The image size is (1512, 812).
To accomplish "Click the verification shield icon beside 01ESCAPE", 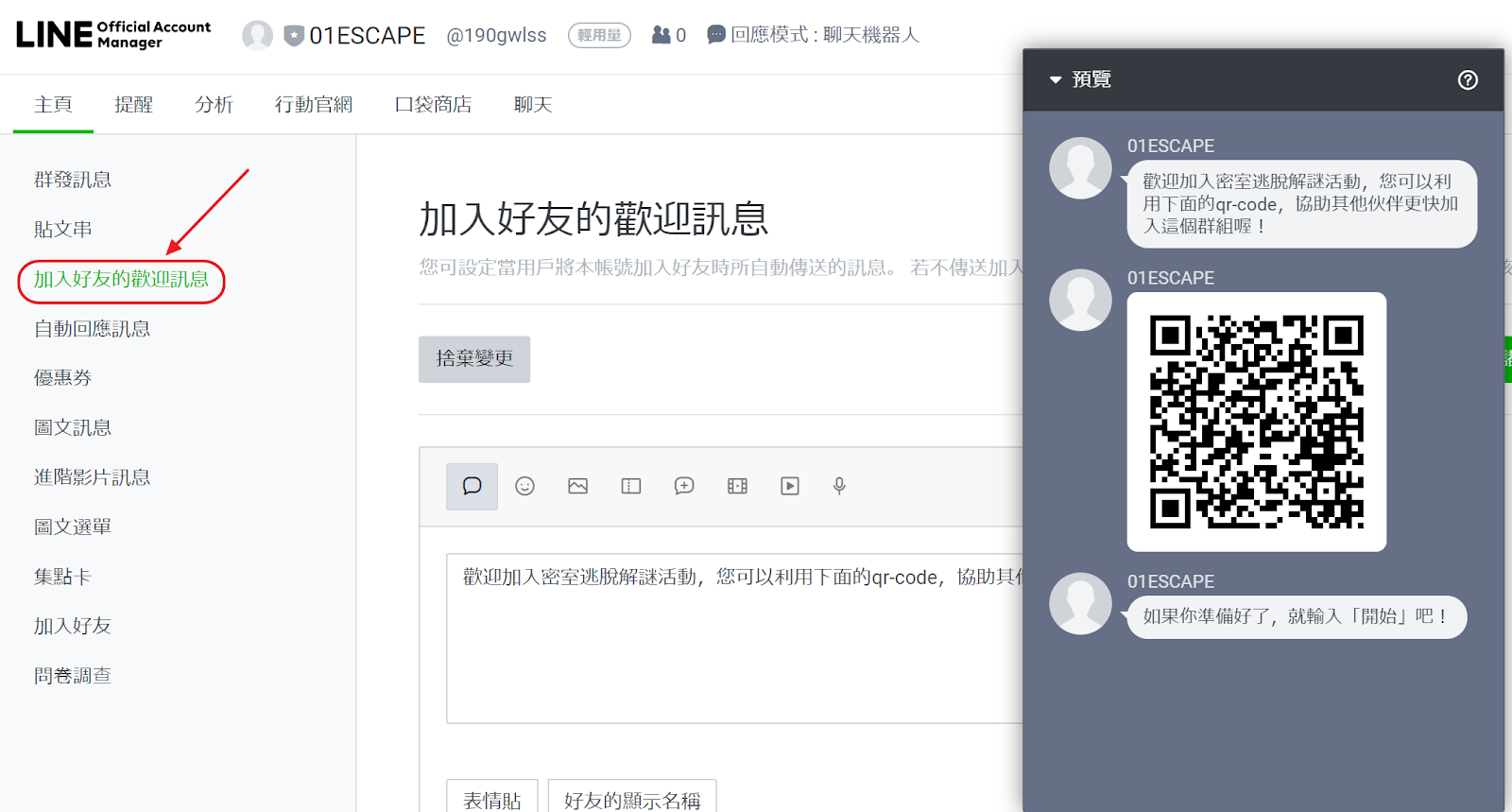I will [294, 36].
